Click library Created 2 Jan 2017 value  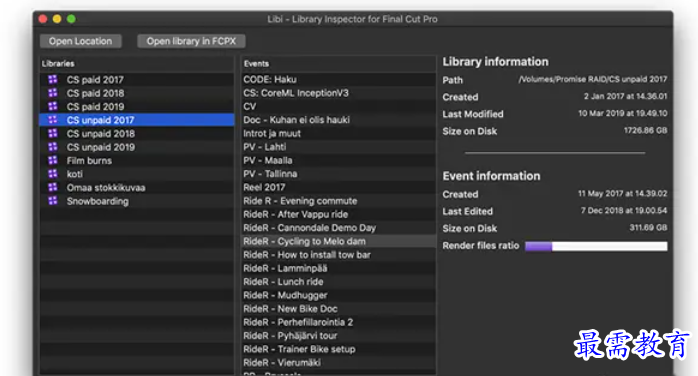pos(625,96)
